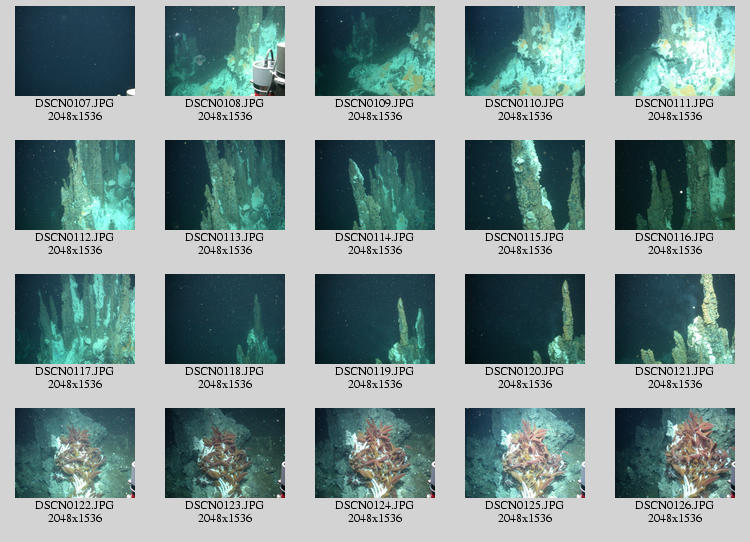Open the dark DSCN0118.JPG thumbnail
This screenshot has width=750, height=542.
225,319
